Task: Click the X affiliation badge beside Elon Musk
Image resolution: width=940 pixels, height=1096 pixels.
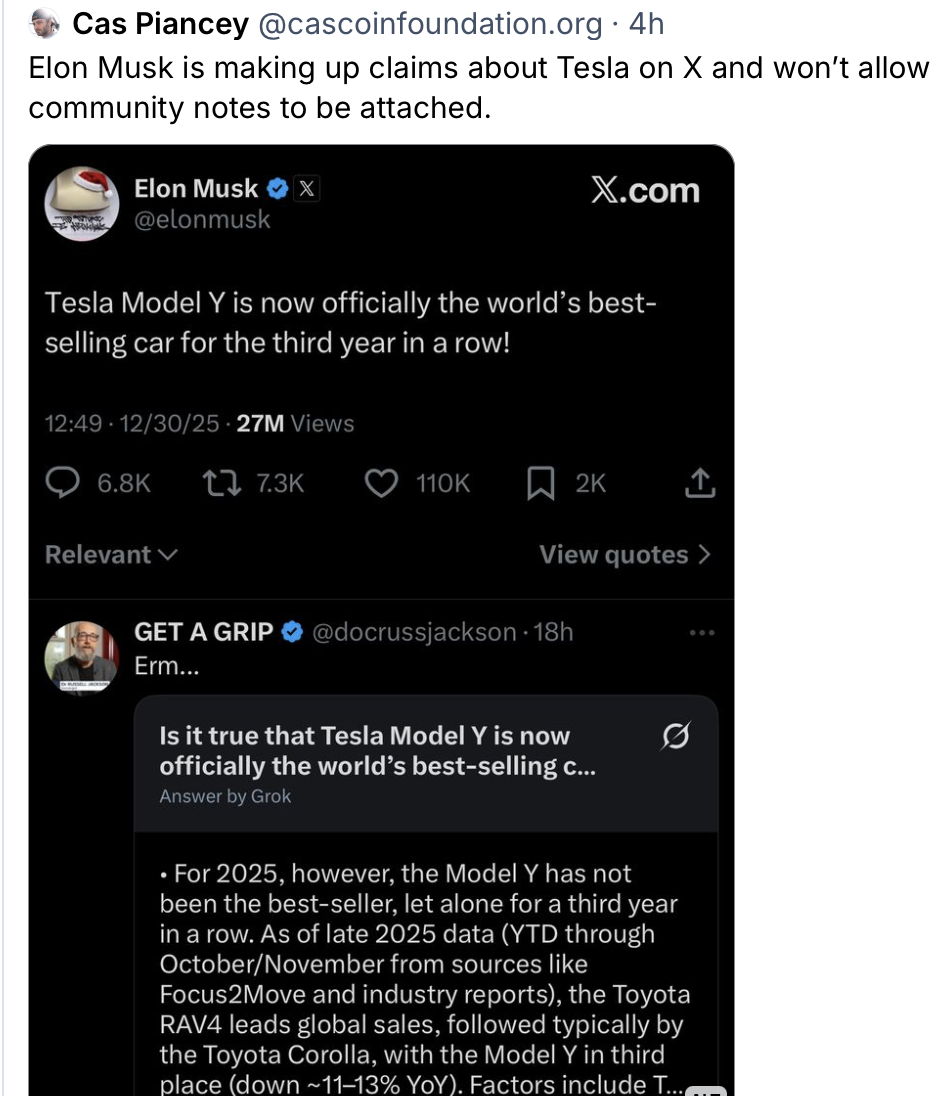Action: tap(307, 188)
